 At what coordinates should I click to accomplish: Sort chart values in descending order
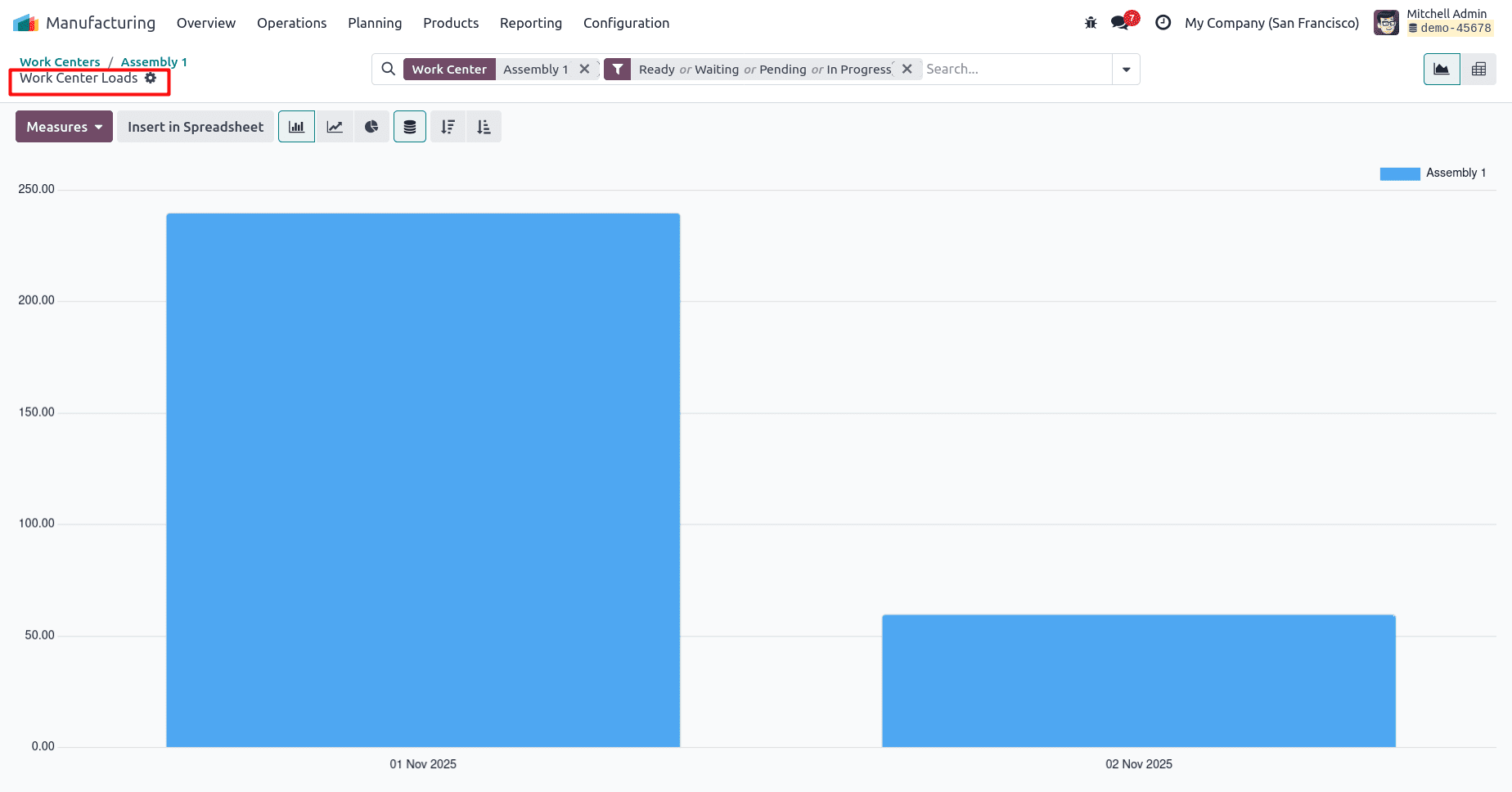pos(447,126)
